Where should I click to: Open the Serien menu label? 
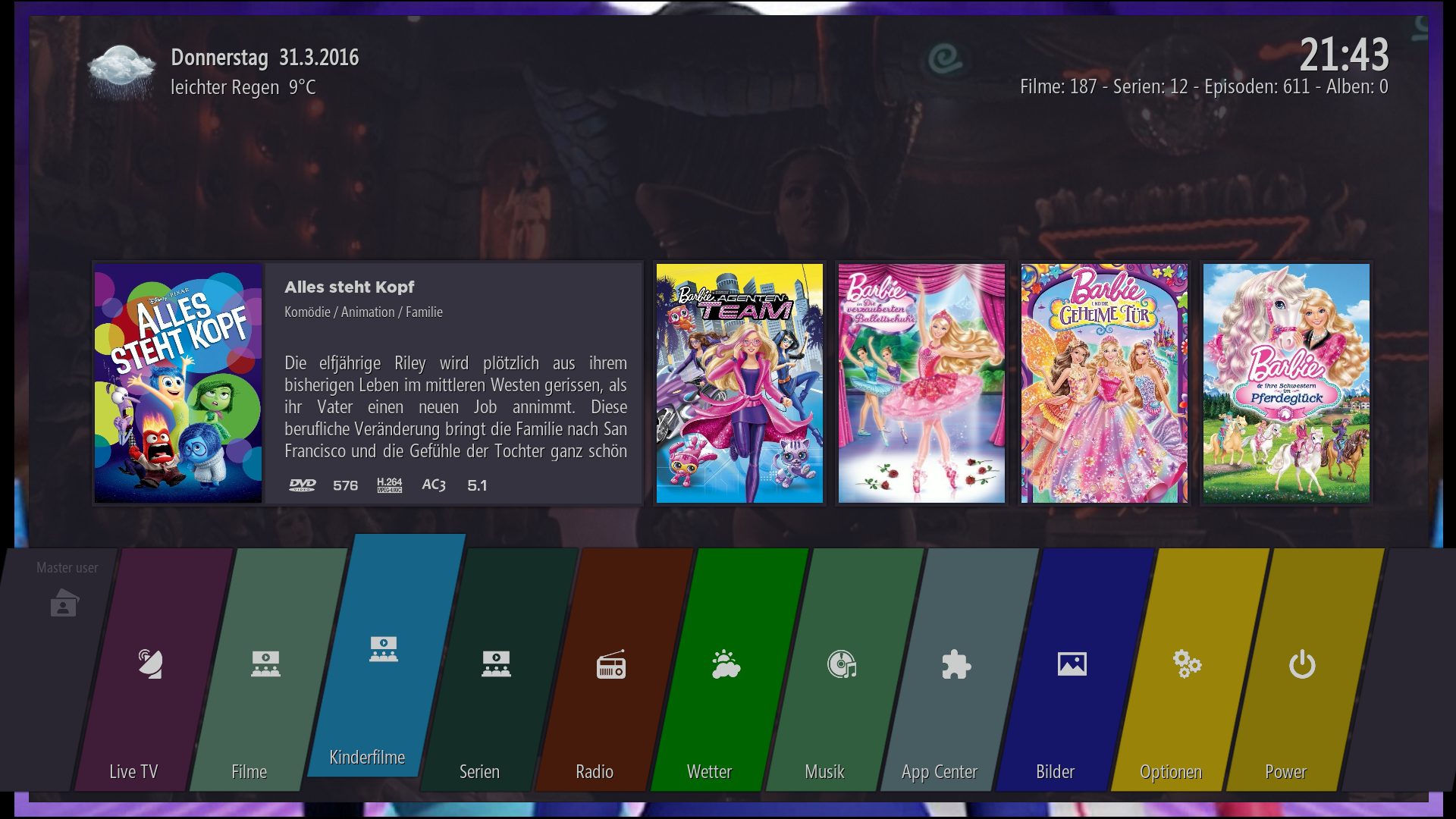479,772
